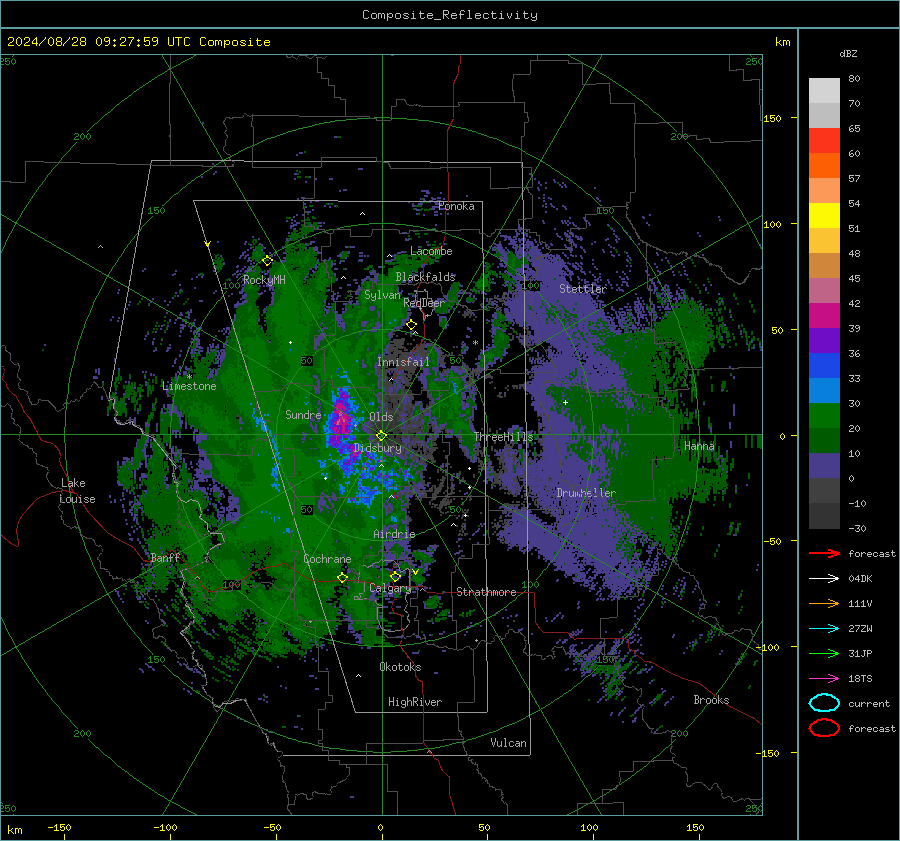Pick the bright green 20-30 dBZ swatch

[824, 416]
